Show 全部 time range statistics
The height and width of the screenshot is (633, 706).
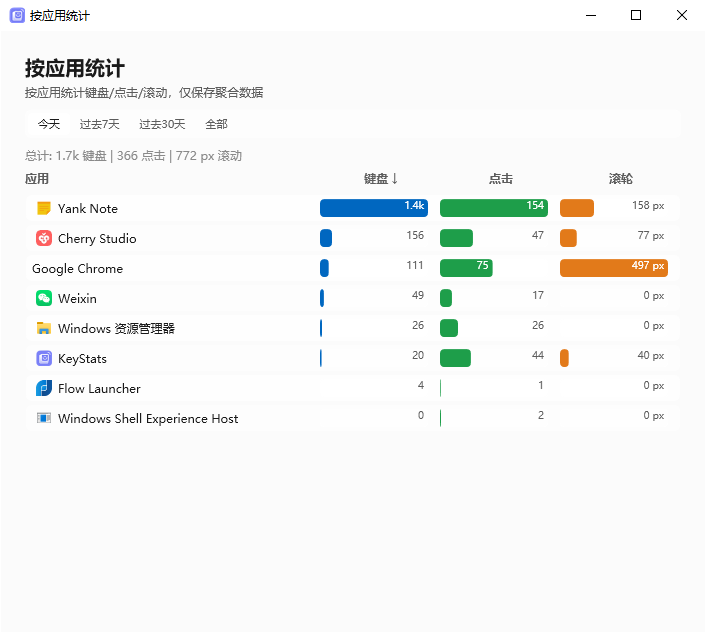coord(216,124)
